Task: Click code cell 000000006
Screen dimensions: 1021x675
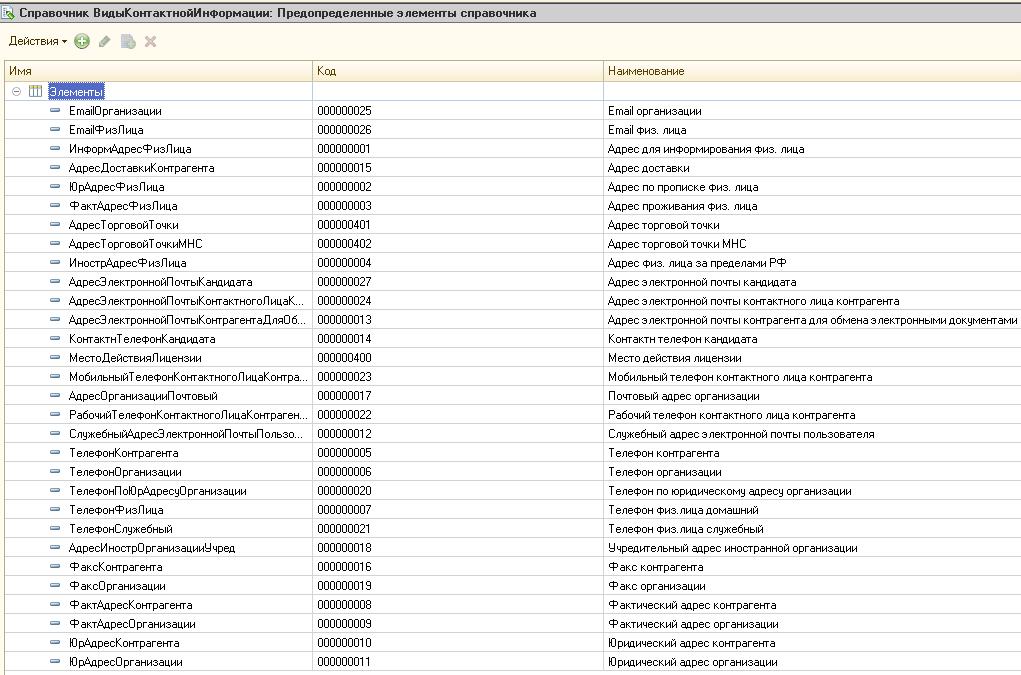Action: click(x=344, y=471)
